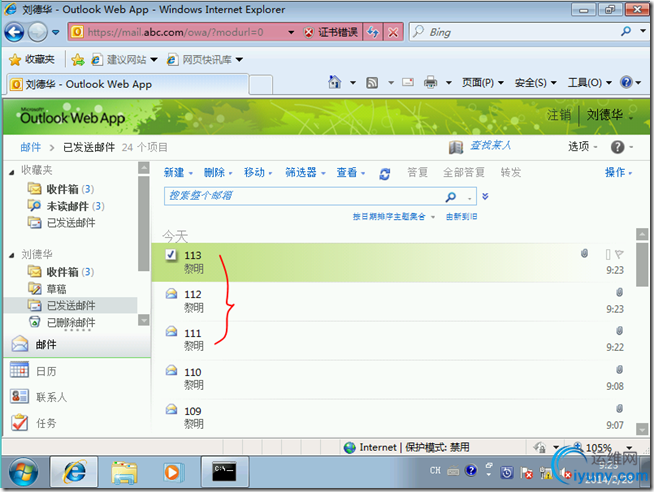Image resolution: width=654 pixels, height=492 pixels.
Task: Open the Command Prompt taskbar icon
Action: pos(225,472)
